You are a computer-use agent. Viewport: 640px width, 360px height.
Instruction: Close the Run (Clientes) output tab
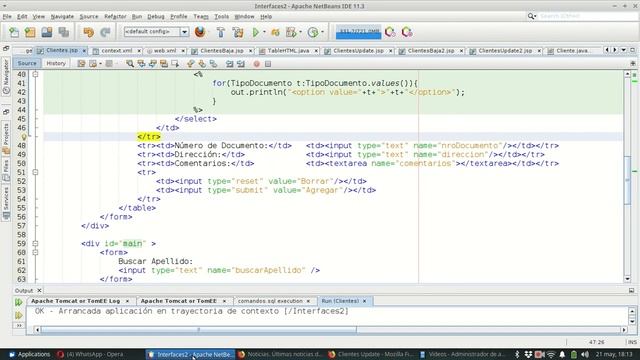(x=364, y=301)
